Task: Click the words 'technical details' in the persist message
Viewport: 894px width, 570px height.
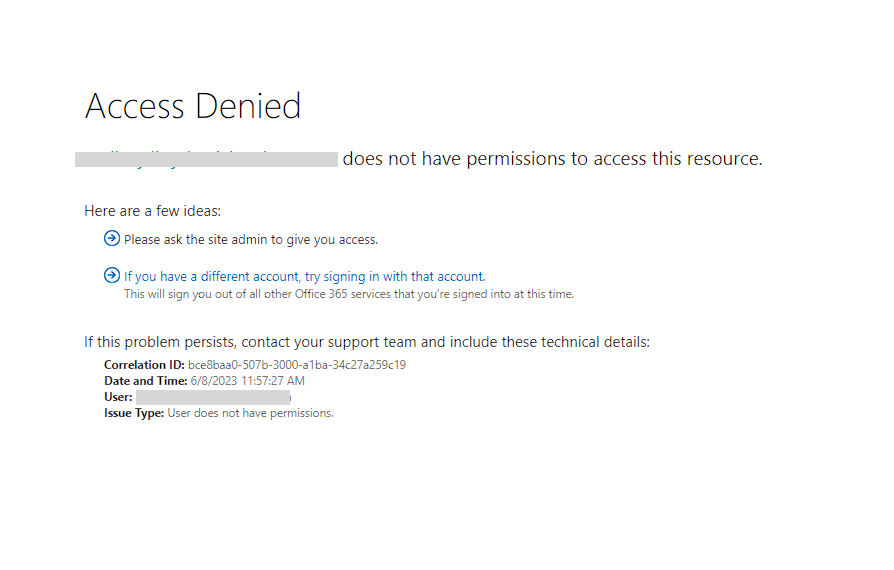Action: tap(596, 342)
